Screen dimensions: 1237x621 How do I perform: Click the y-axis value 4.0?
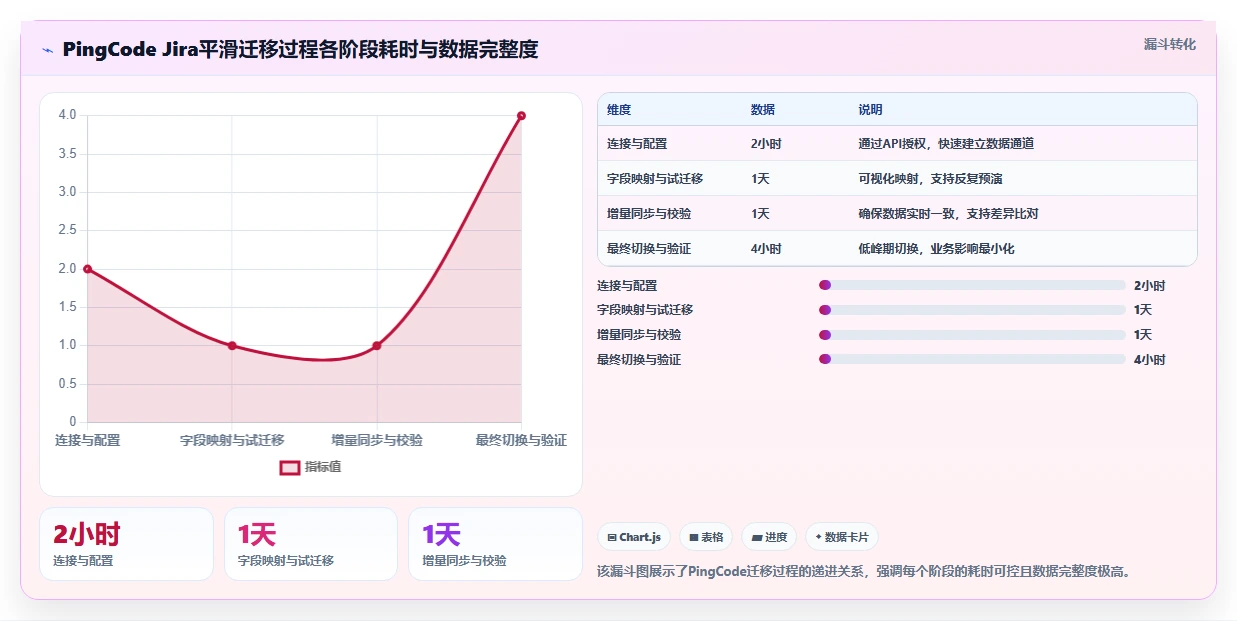[x=67, y=115]
